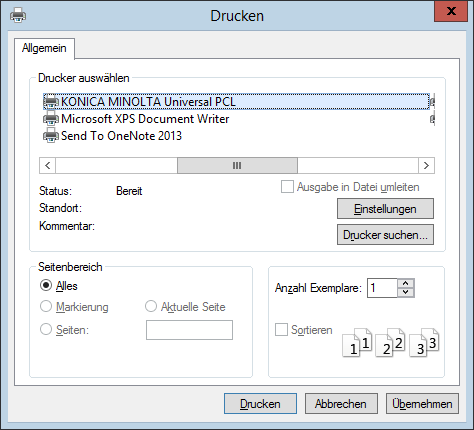Select the Microsoft XPS Document Writer printer icon
Viewport: 474px width, 430px height.
pos(51,119)
